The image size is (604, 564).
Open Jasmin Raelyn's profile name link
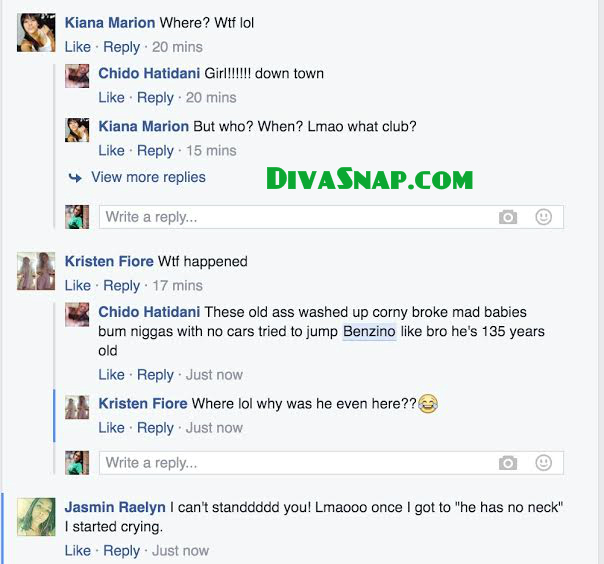pyautogui.click(x=115, y=507)
